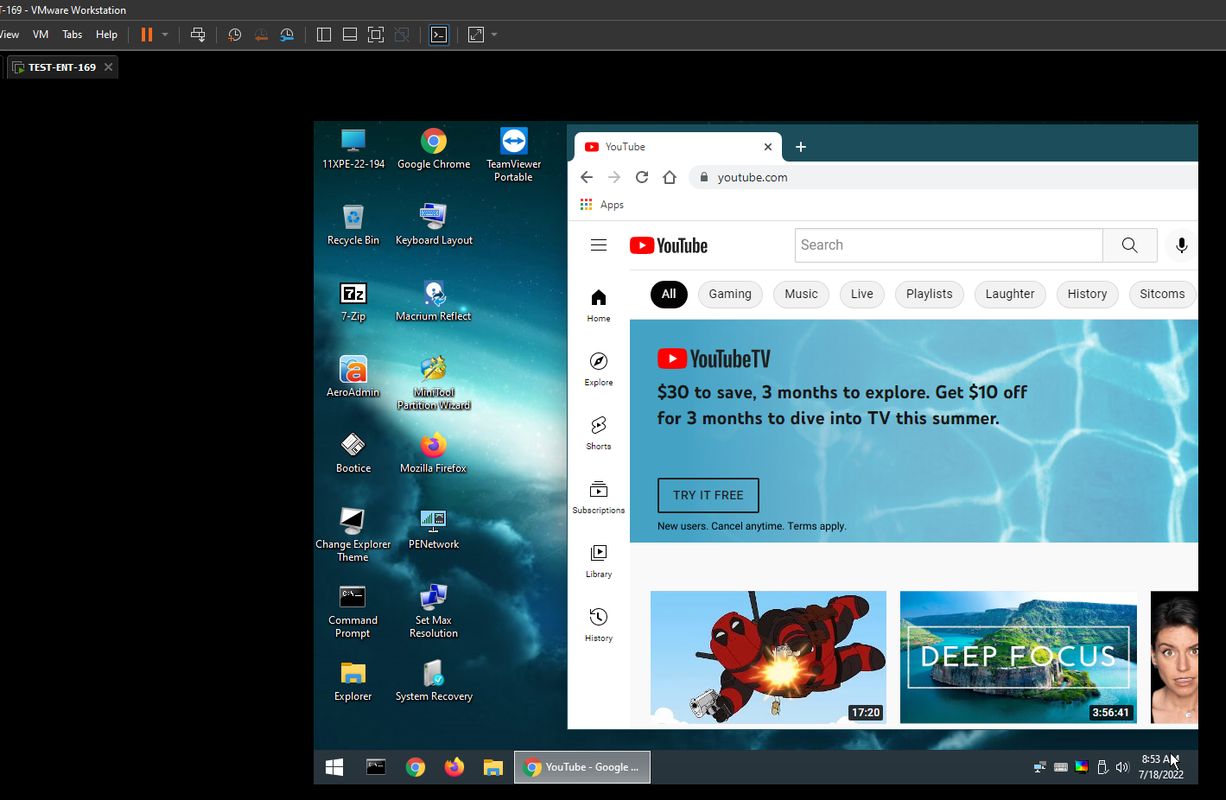Select the Command Prompt desktop icon

353,611
